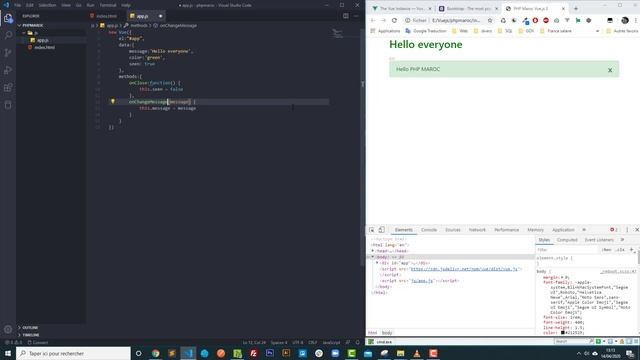This screenshot has width=640, height=360.
Task: Switch to The Vue Instance browser tab
Action: tap(402, 8)
